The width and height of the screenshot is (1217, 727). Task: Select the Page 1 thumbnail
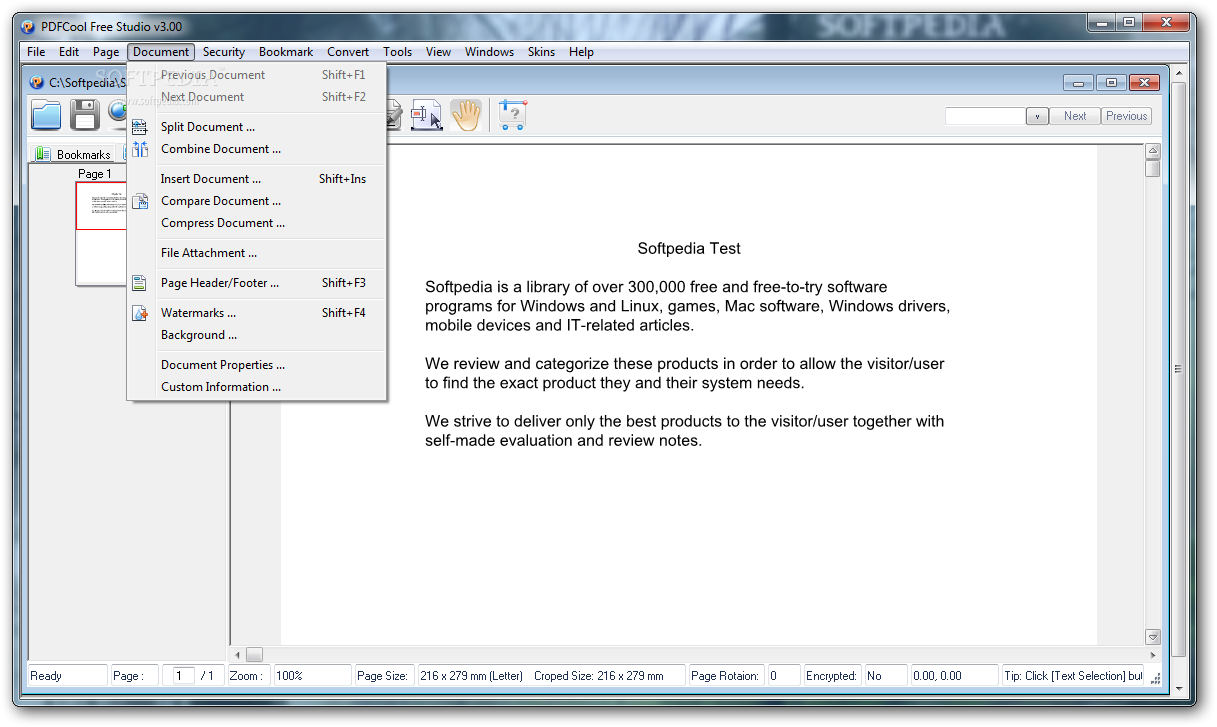coord(101,233)
